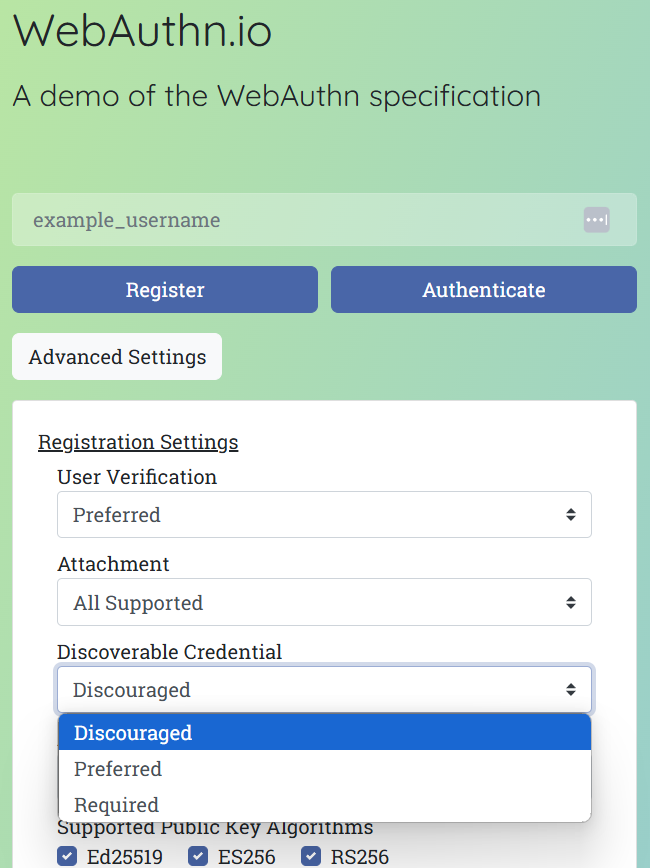The height and width of the screenshot is (868, 650).
Task: Click the Attachment dropdown's arrow icon
Action: (571, 602)
